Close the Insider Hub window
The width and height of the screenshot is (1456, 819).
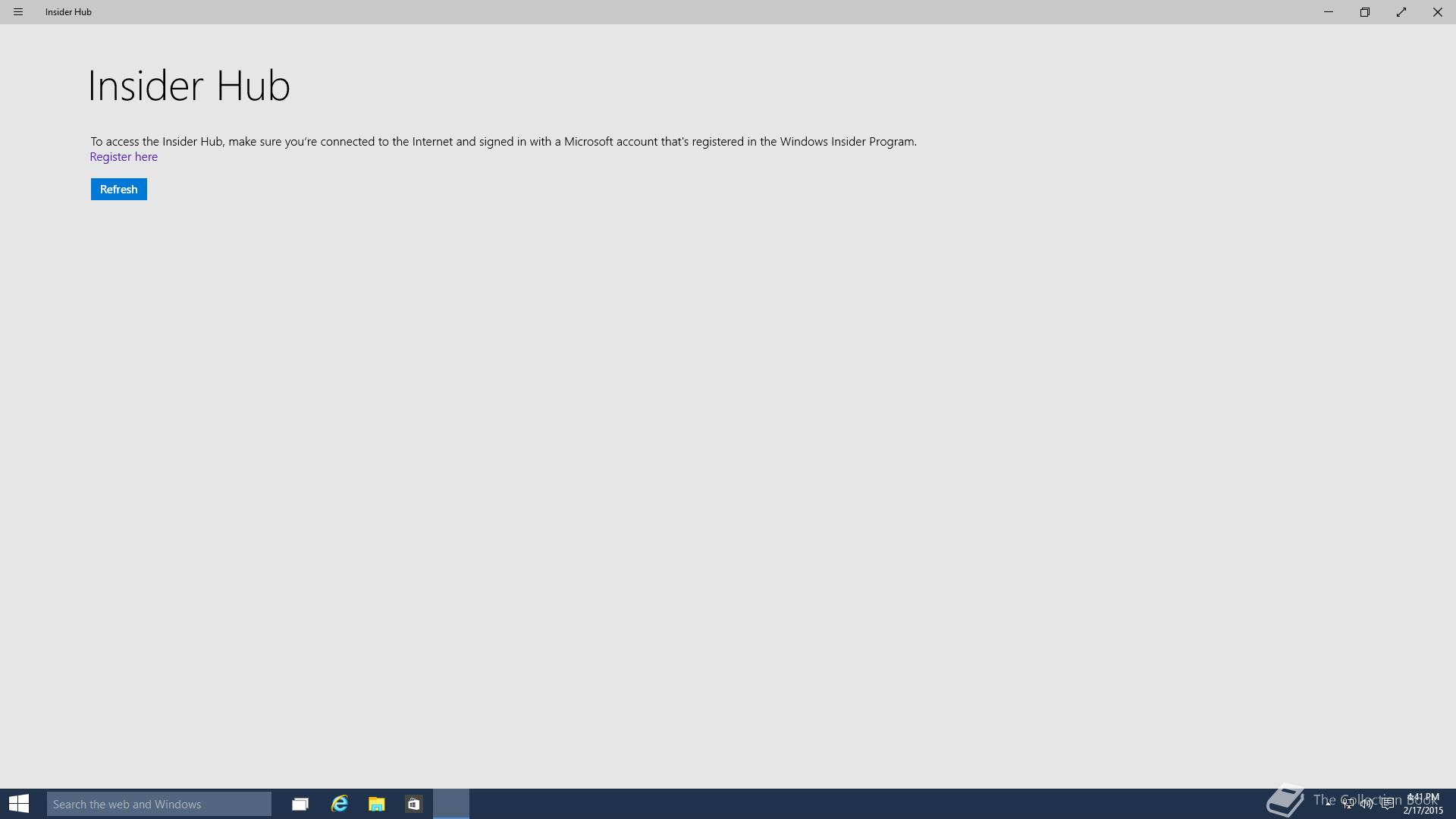click(1438, 12)
